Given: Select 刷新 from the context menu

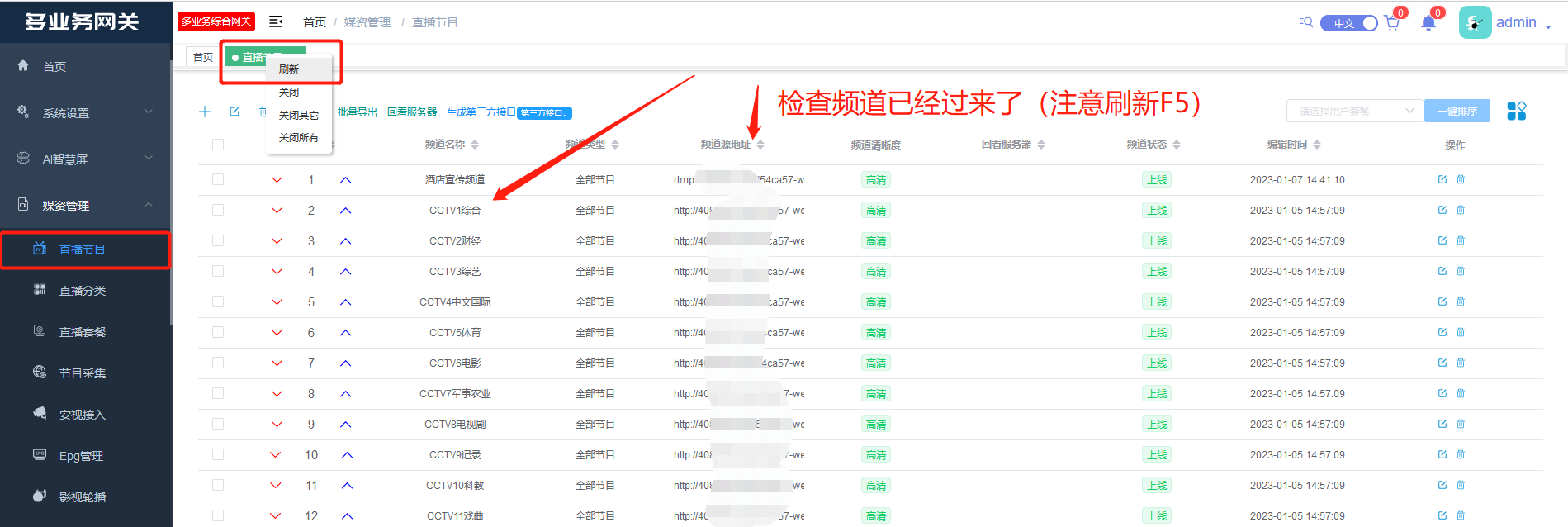Looking at the screenshot, I should [x=289, y=69].
